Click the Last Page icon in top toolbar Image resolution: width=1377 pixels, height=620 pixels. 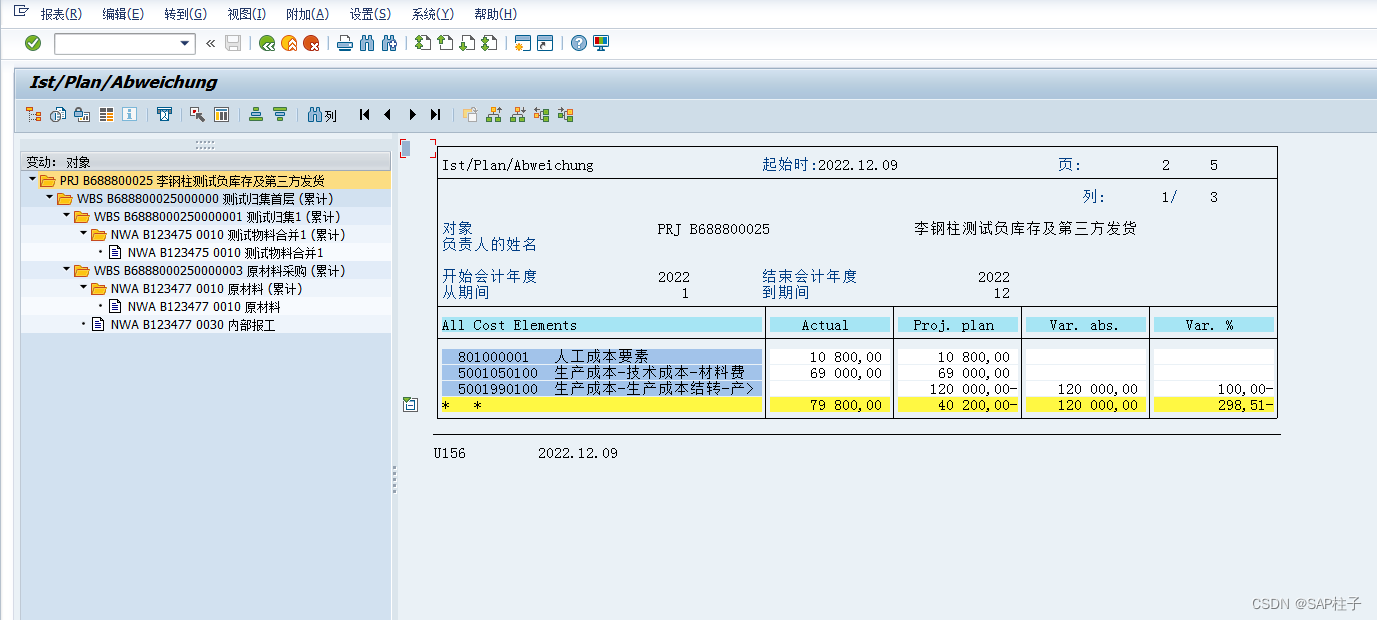click(489, 43)
